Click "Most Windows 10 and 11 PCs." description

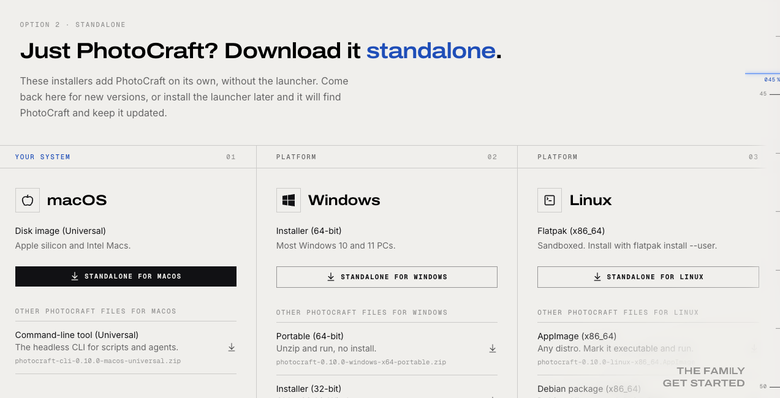pos(336,246)
